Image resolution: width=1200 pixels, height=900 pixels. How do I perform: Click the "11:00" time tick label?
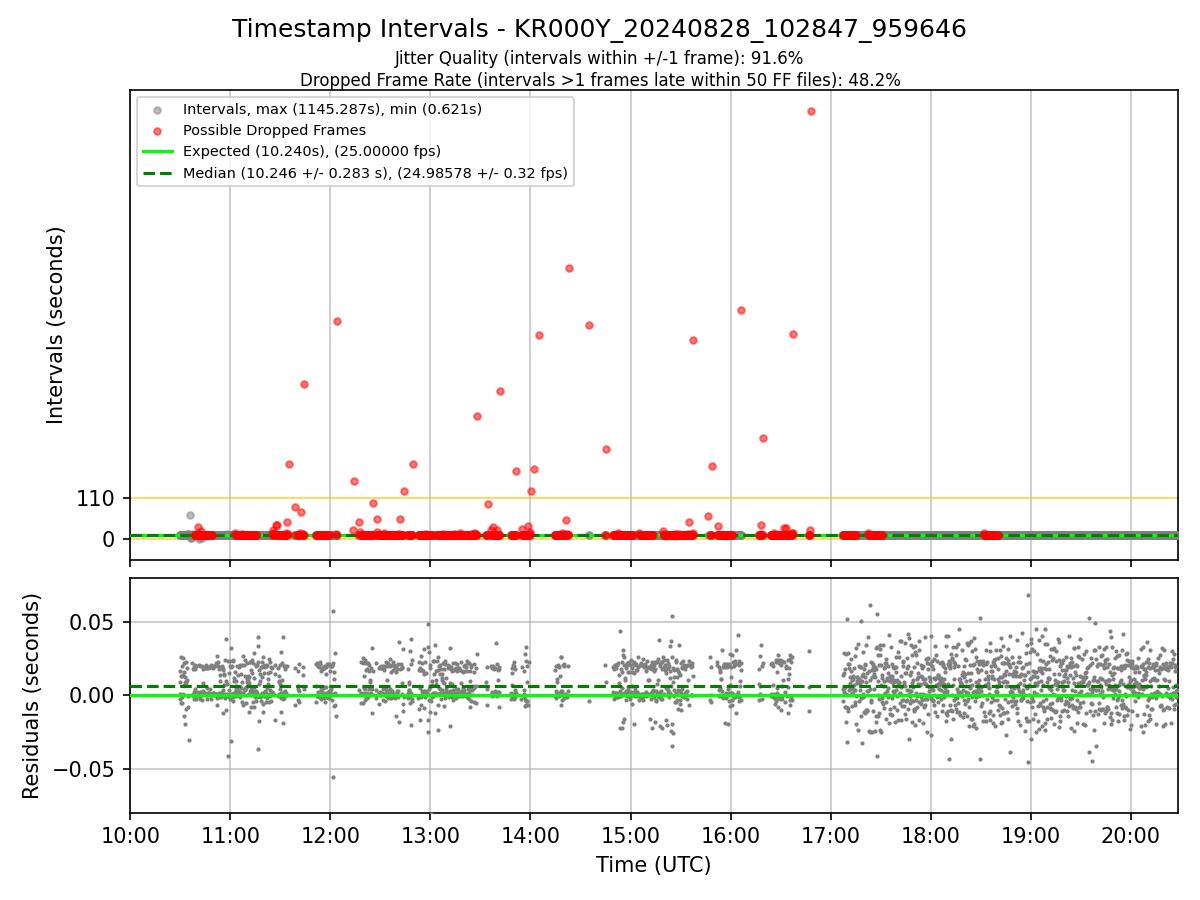coord(230,835)
